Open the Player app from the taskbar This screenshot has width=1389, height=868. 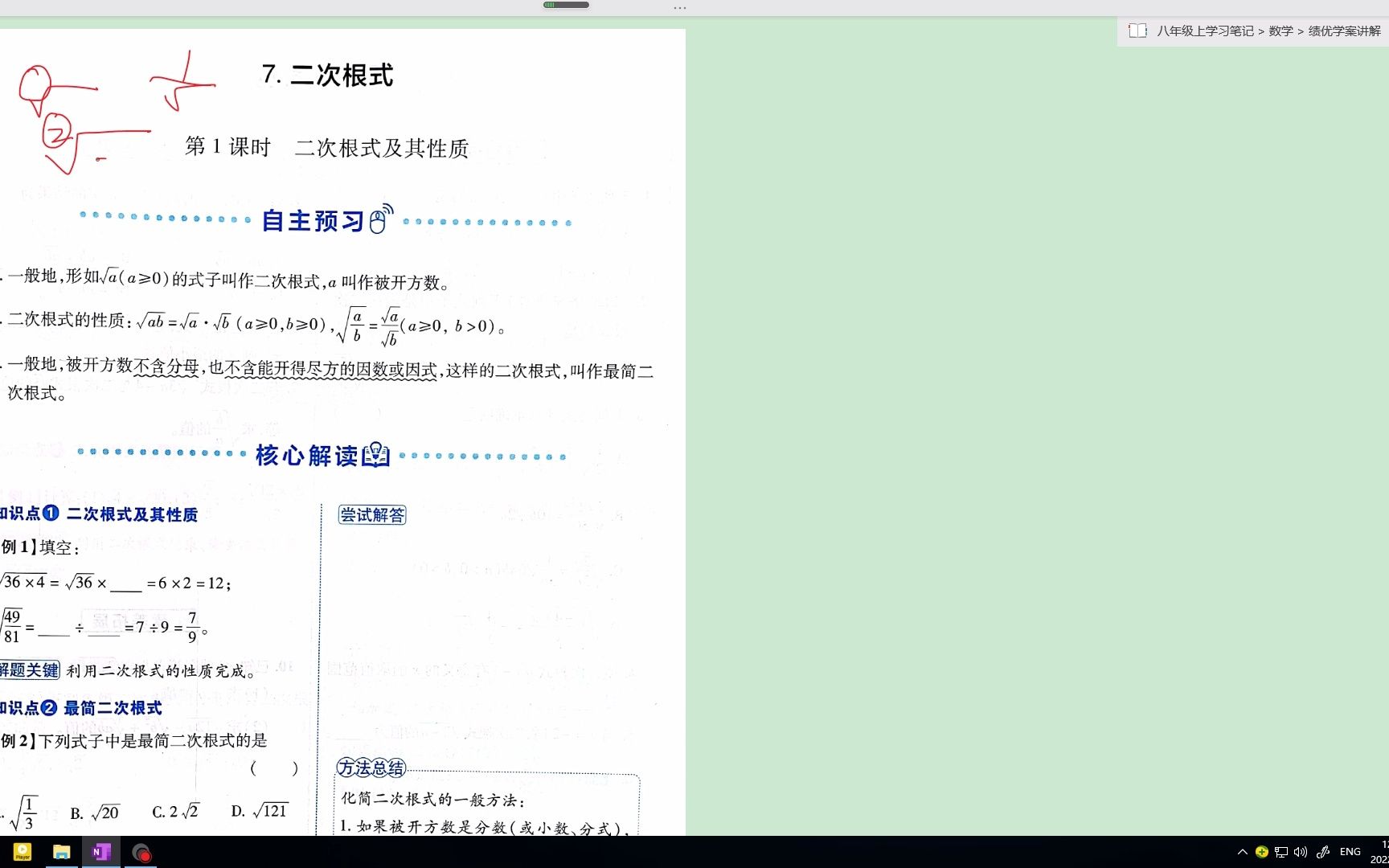23,852
